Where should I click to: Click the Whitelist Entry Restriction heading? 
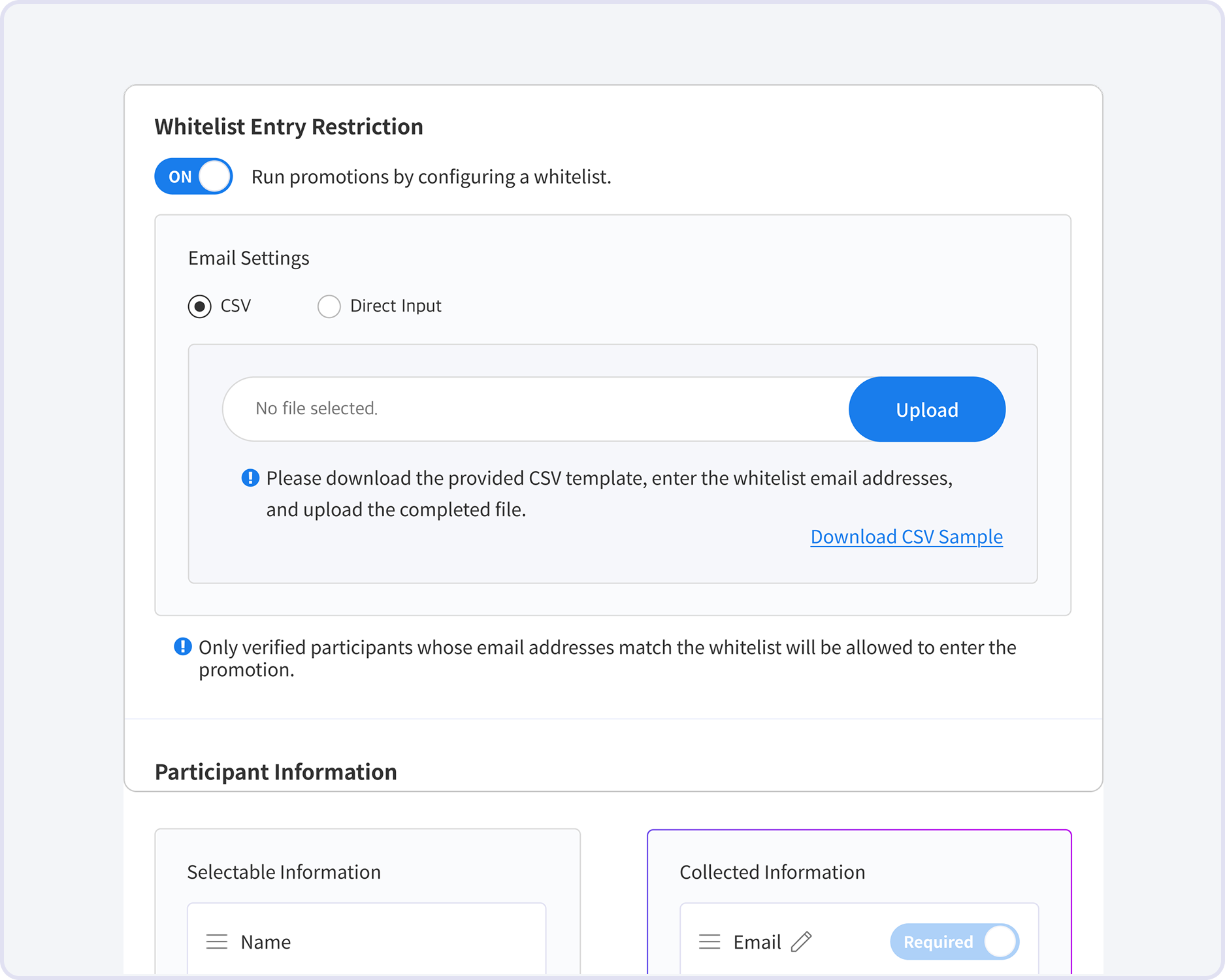[x=289, y=127]
